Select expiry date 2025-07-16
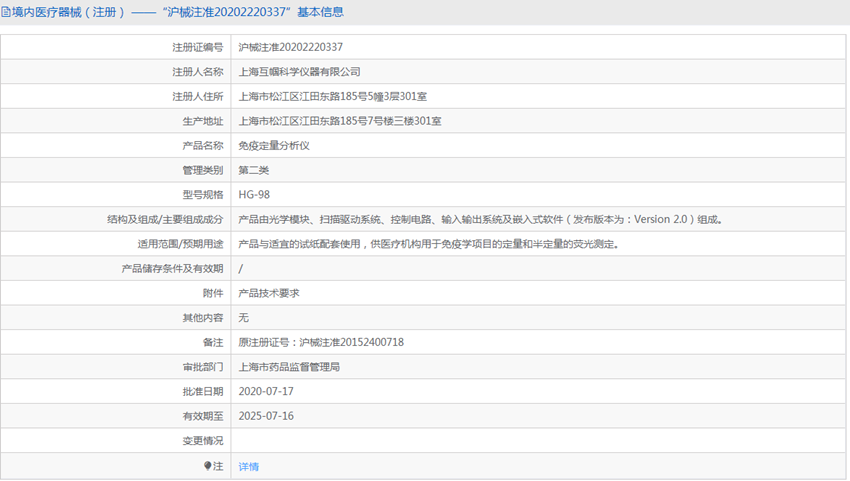850x481 pixels. pos(266,416)
